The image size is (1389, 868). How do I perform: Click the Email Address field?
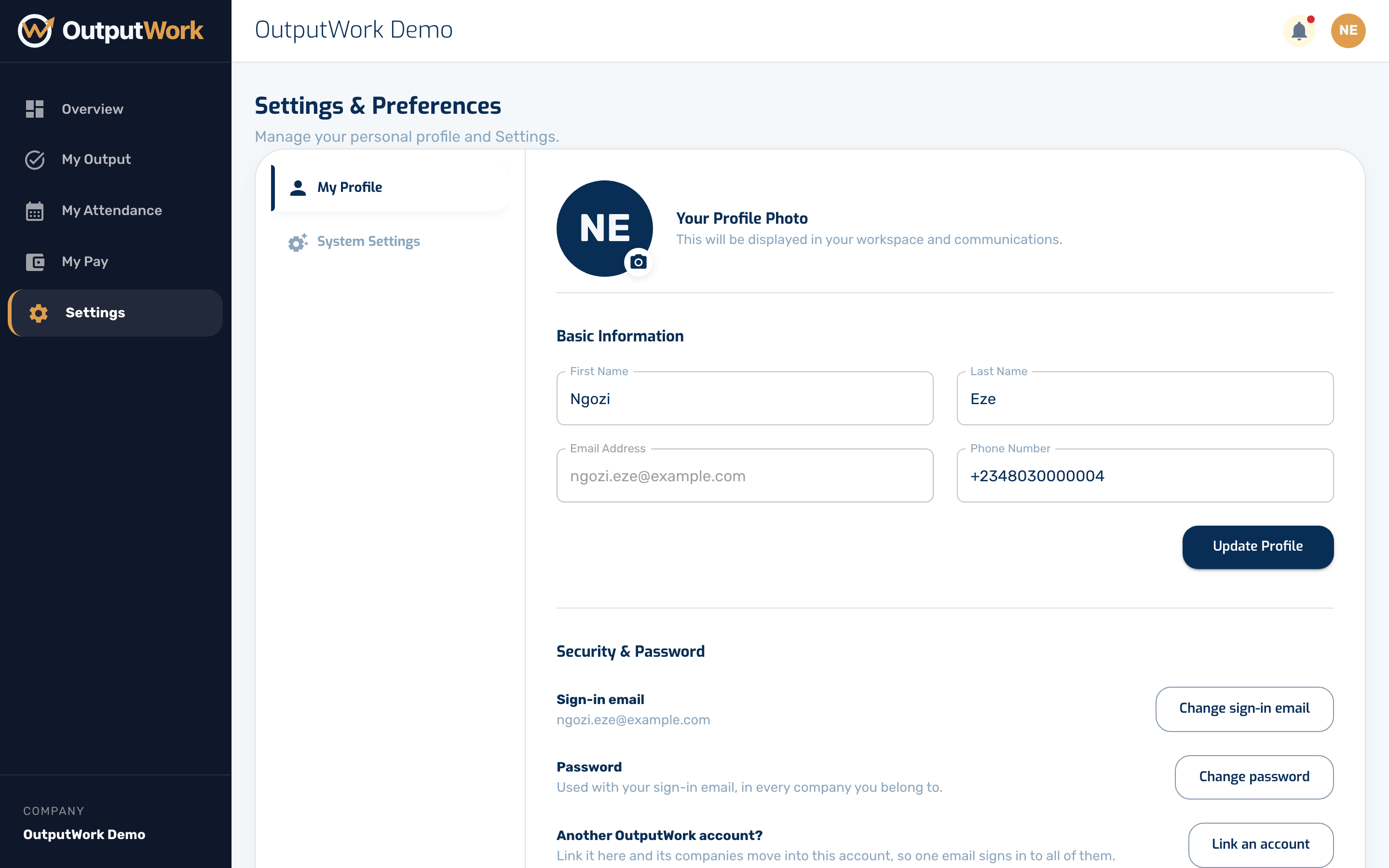pos(745,475)
